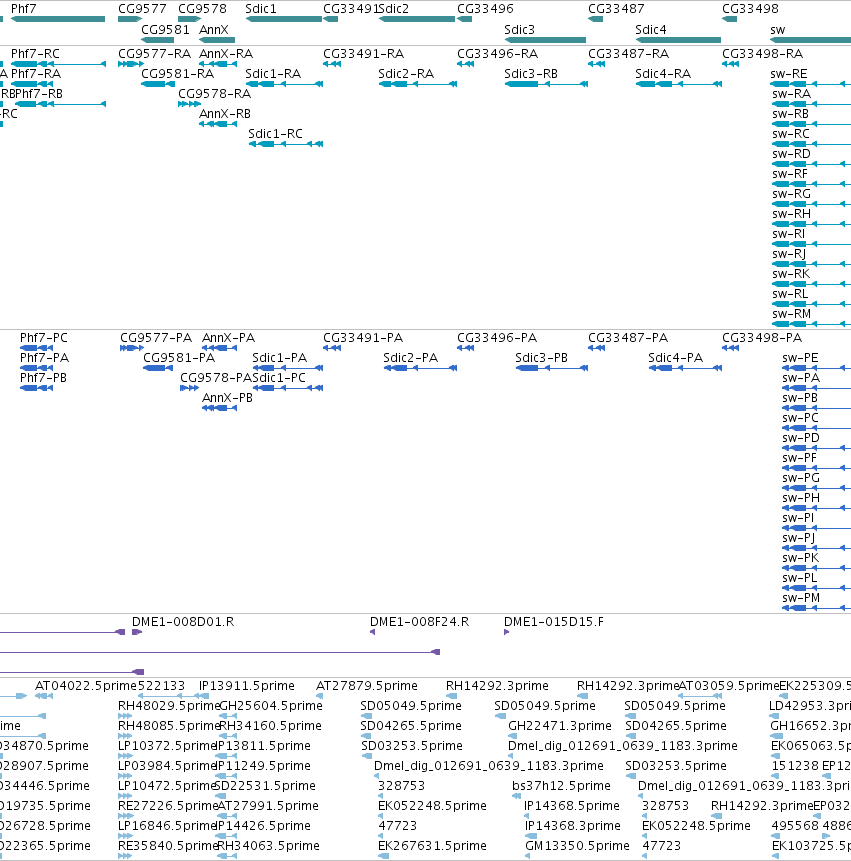Select the sw gene label
Screen dimensions: 851x861
coord(777,30)
